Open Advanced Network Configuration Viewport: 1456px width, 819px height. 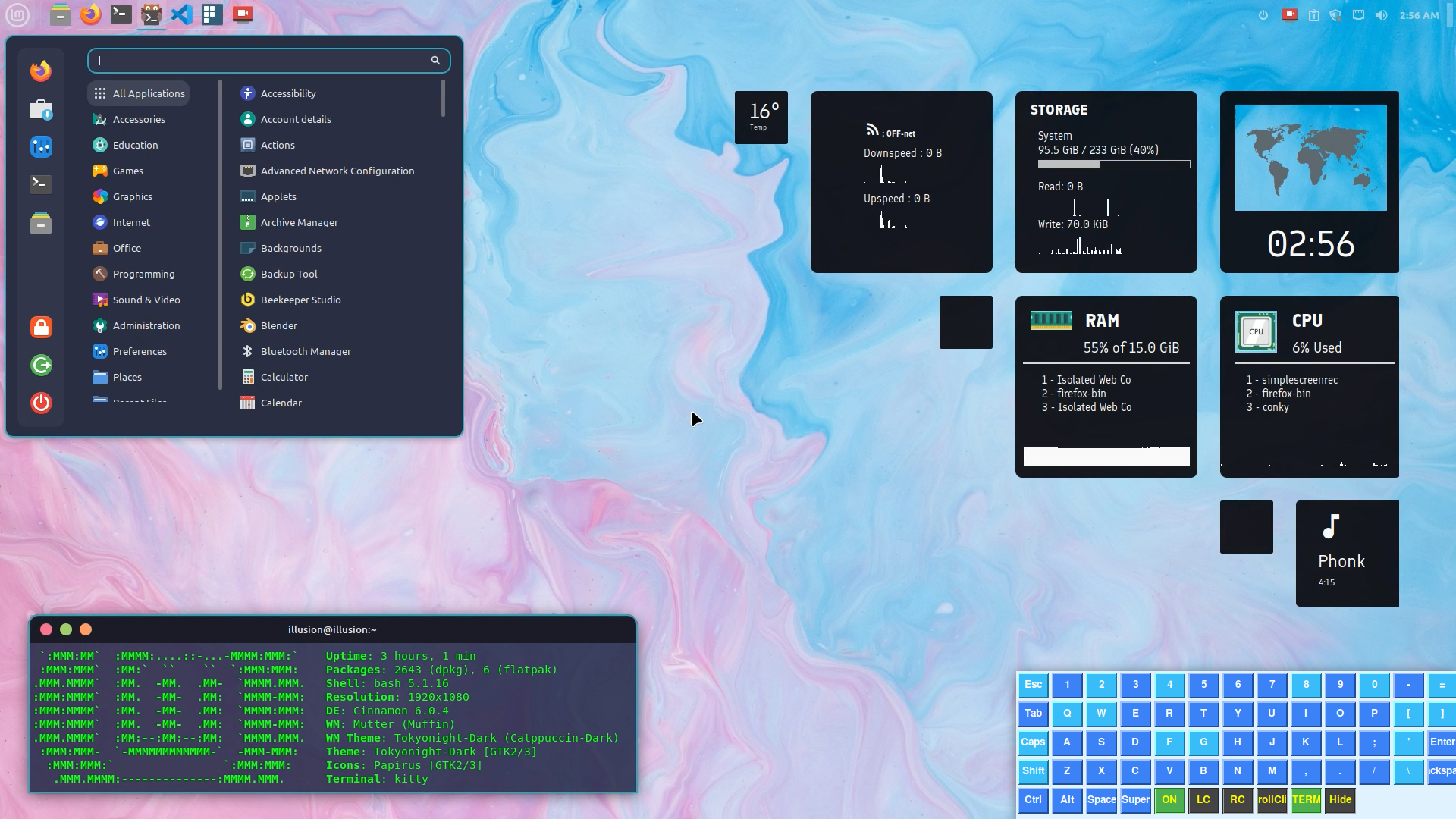tap(336, 171)
